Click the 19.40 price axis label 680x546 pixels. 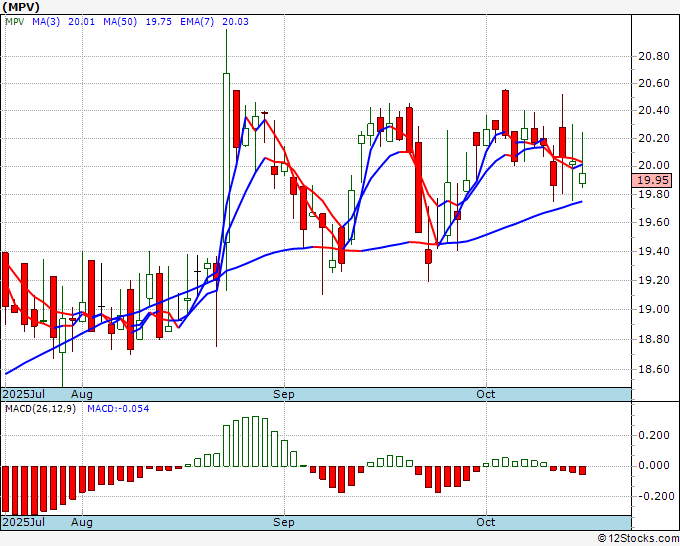pyautogui.click(x=654, y=252)
